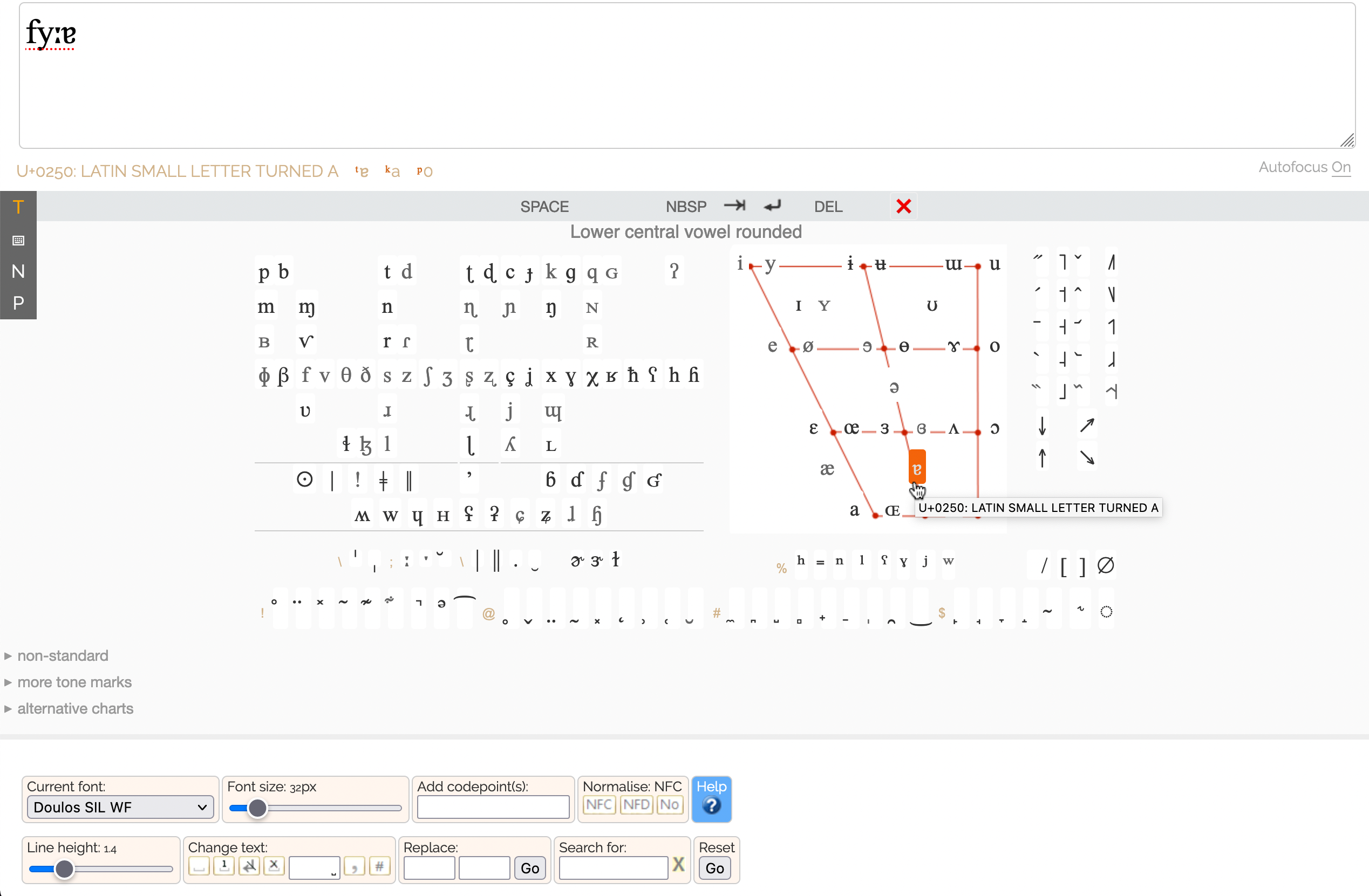Insert the theta fricative θ
This screenshot has width=1369, height=896.
tap(346, 375)
